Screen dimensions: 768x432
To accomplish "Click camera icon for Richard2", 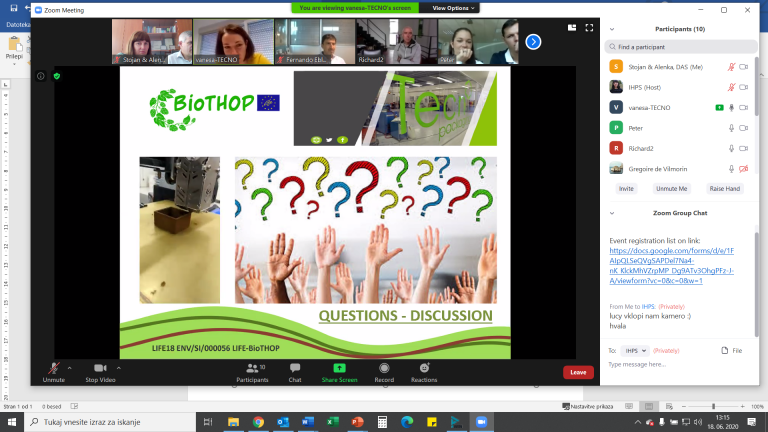I will [x=744, y=148].
